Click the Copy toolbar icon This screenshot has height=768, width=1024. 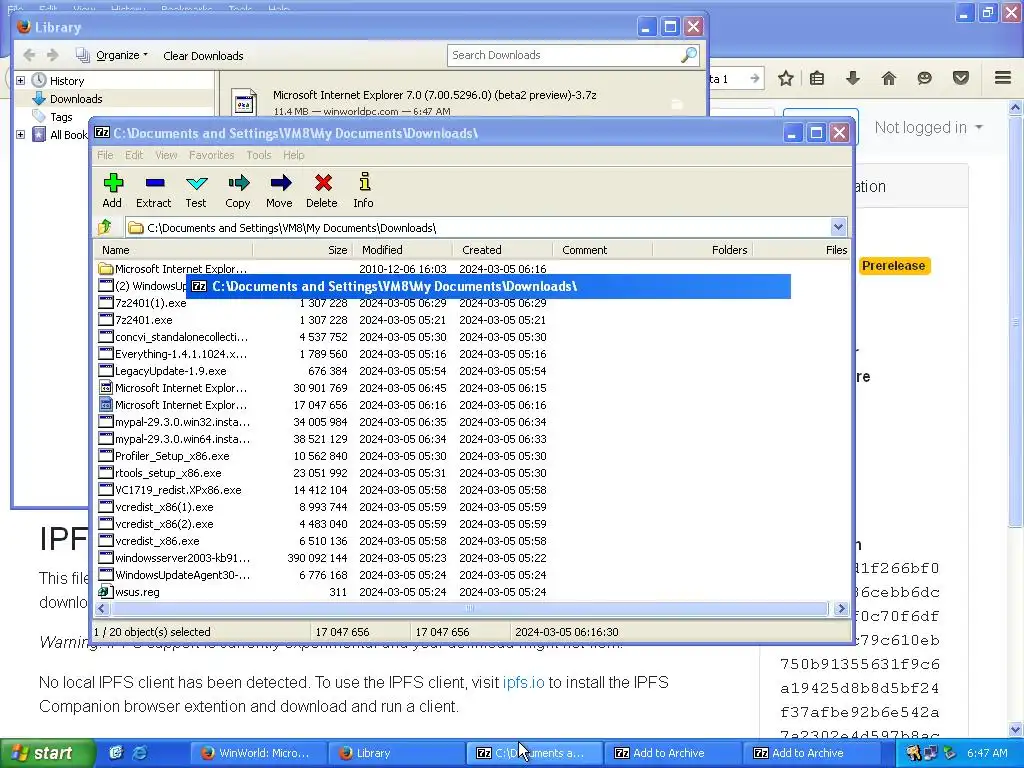(238, 184)
